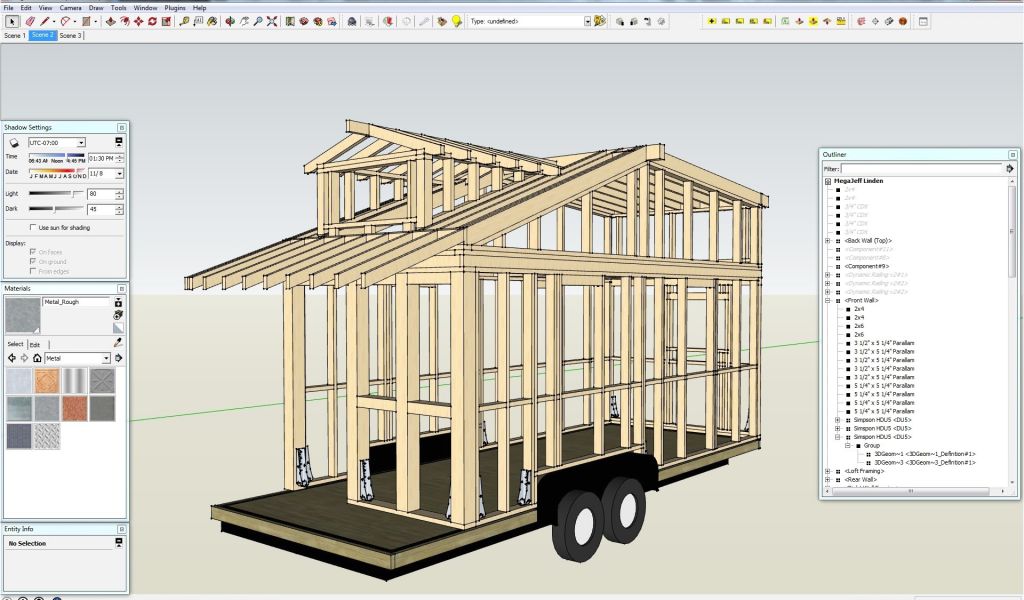Viewport: 1024px width, 600px height.
Task: Open the Plugins menu
Action: pos(175,7)
